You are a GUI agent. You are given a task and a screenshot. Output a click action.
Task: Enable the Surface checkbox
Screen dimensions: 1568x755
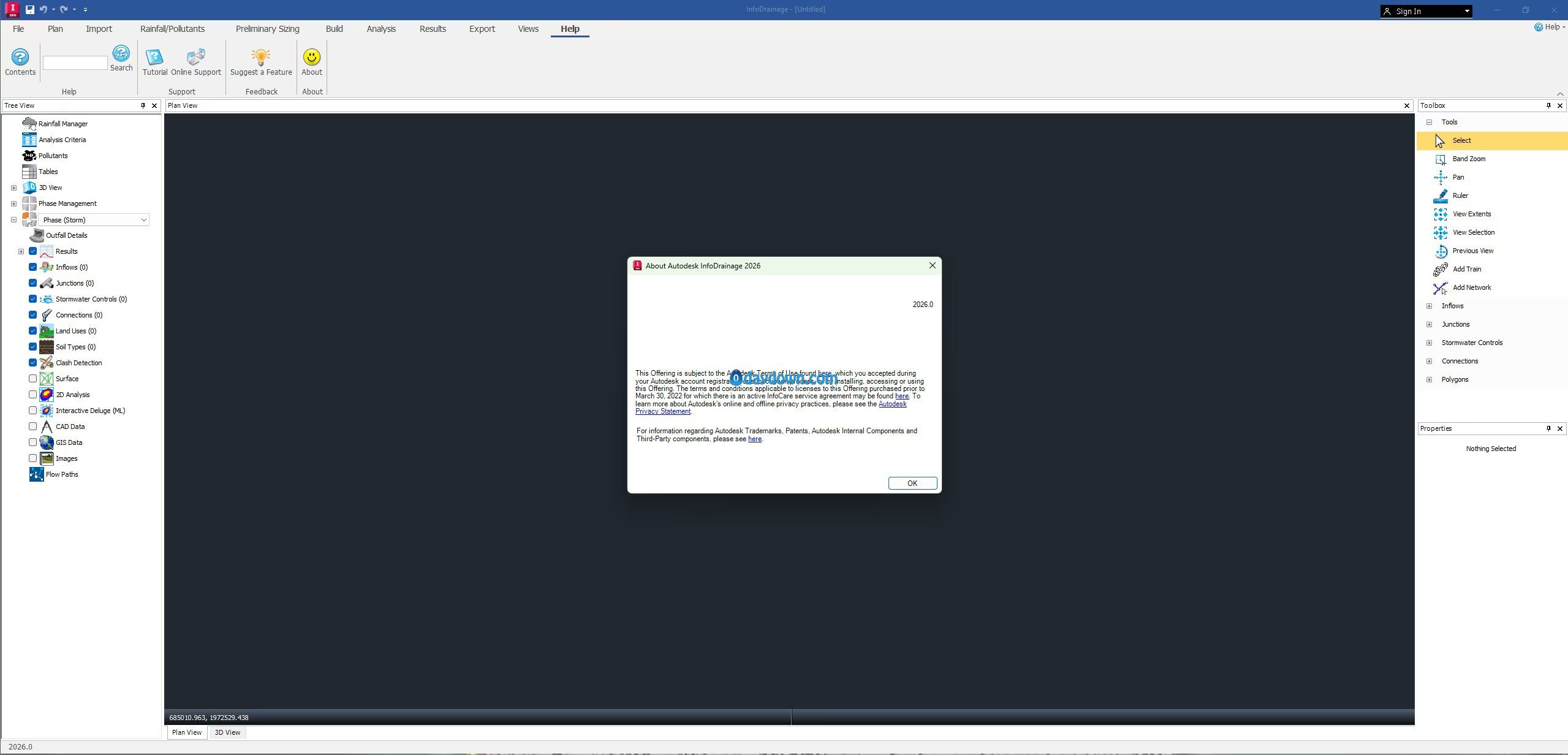(x=33, y=379)
